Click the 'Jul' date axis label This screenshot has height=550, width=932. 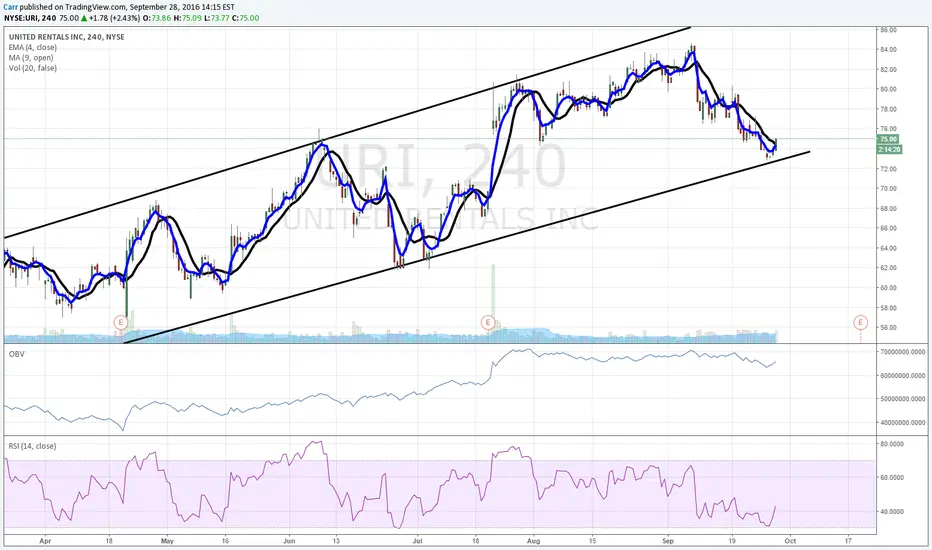tap(417, 541)
